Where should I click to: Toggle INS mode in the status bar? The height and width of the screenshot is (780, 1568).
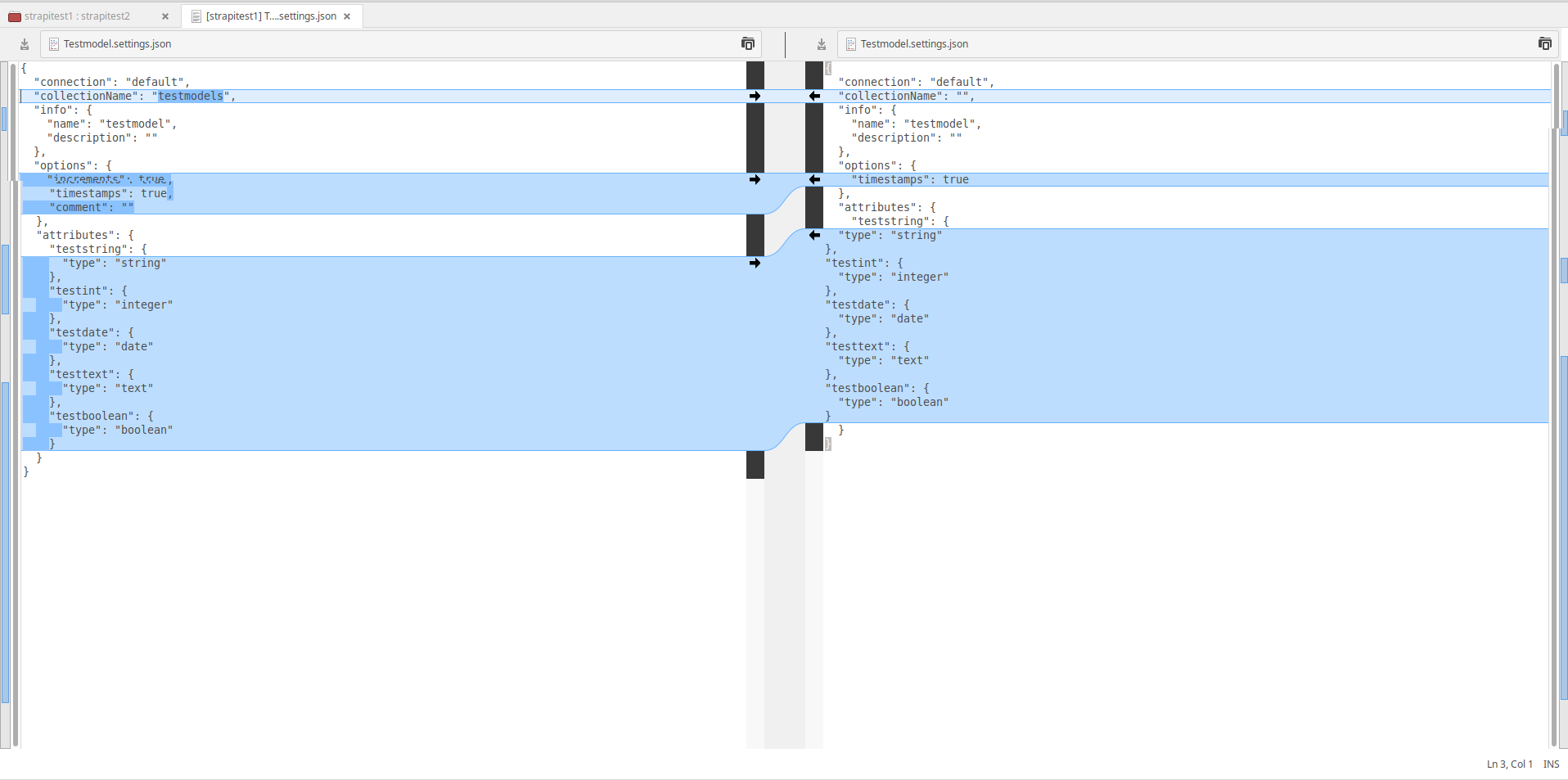[x=1551, y=764]
